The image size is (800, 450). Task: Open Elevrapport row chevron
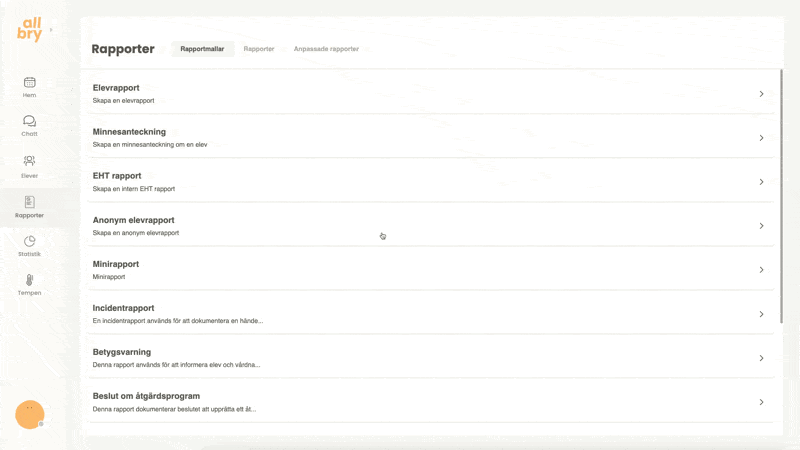click(761, 94)
